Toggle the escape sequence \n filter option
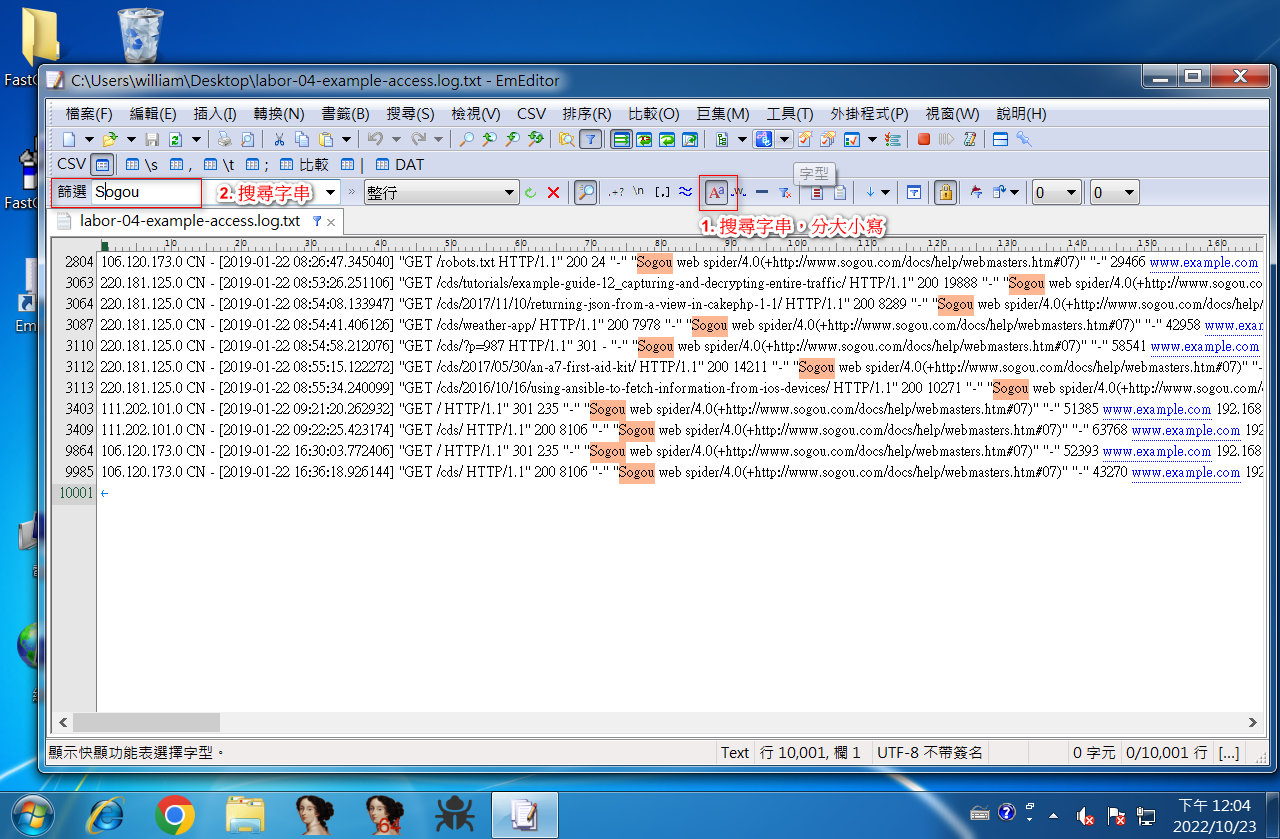1280x839 pixels. coord(639,192)
